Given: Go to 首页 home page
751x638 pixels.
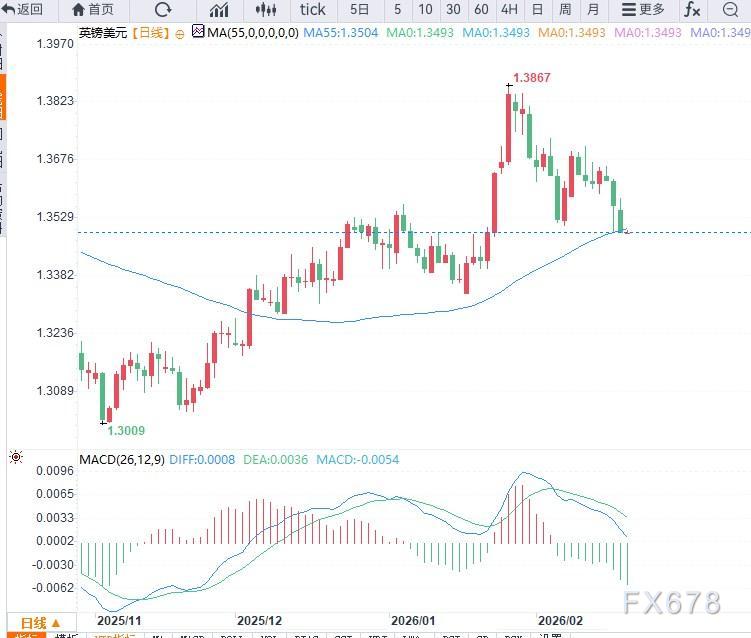Looking at the screenshot, I should (x=93, y=10).
